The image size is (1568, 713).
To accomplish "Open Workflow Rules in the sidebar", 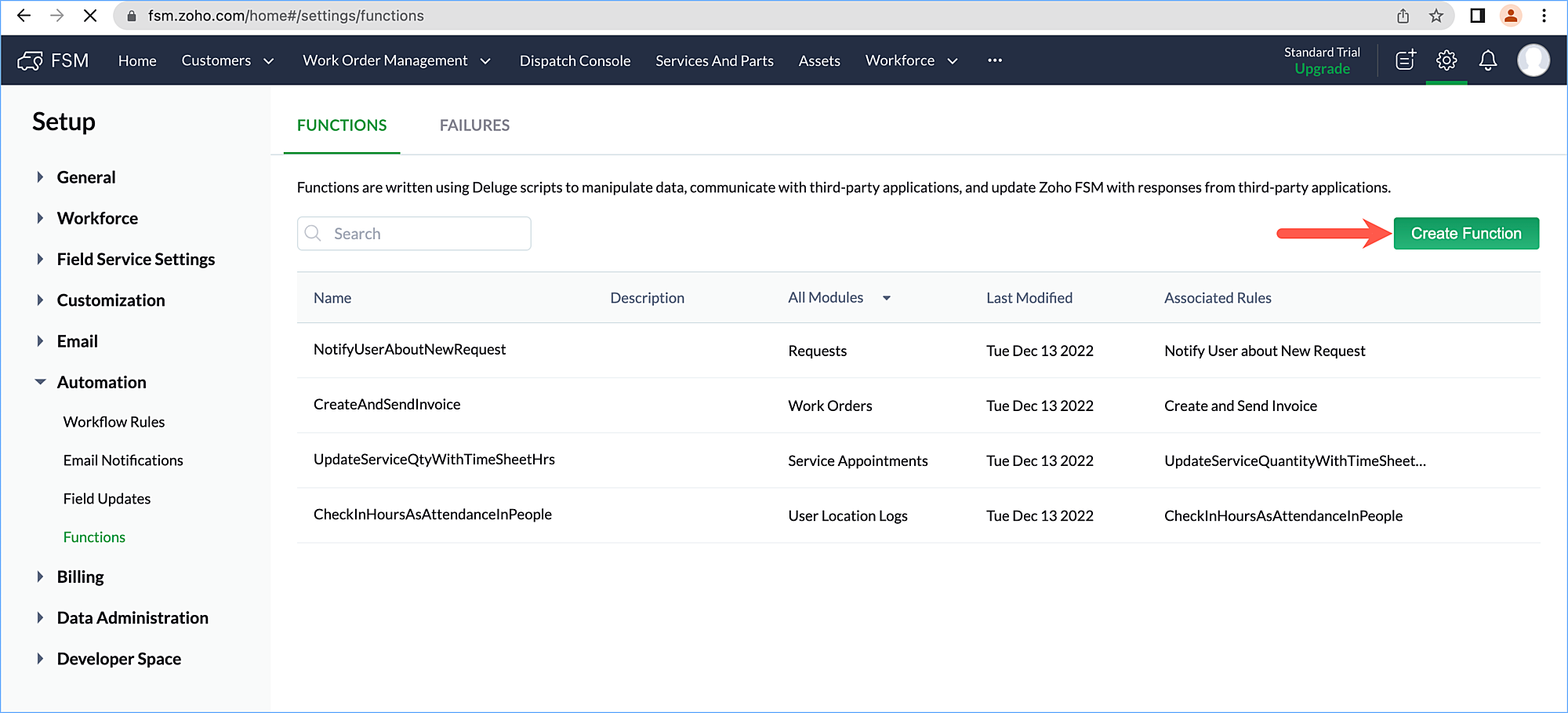I will click(x=114, y=422).
